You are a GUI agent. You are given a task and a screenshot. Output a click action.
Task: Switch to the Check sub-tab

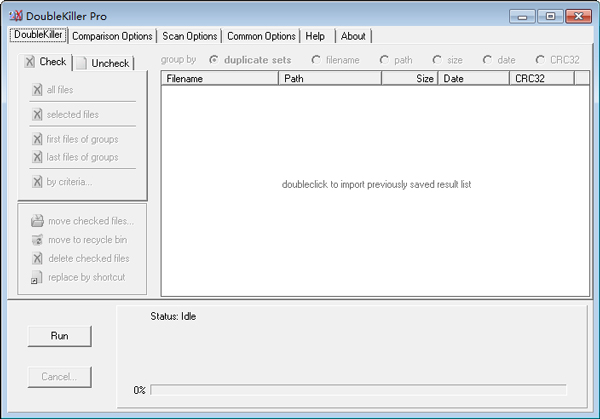(45, 62)
